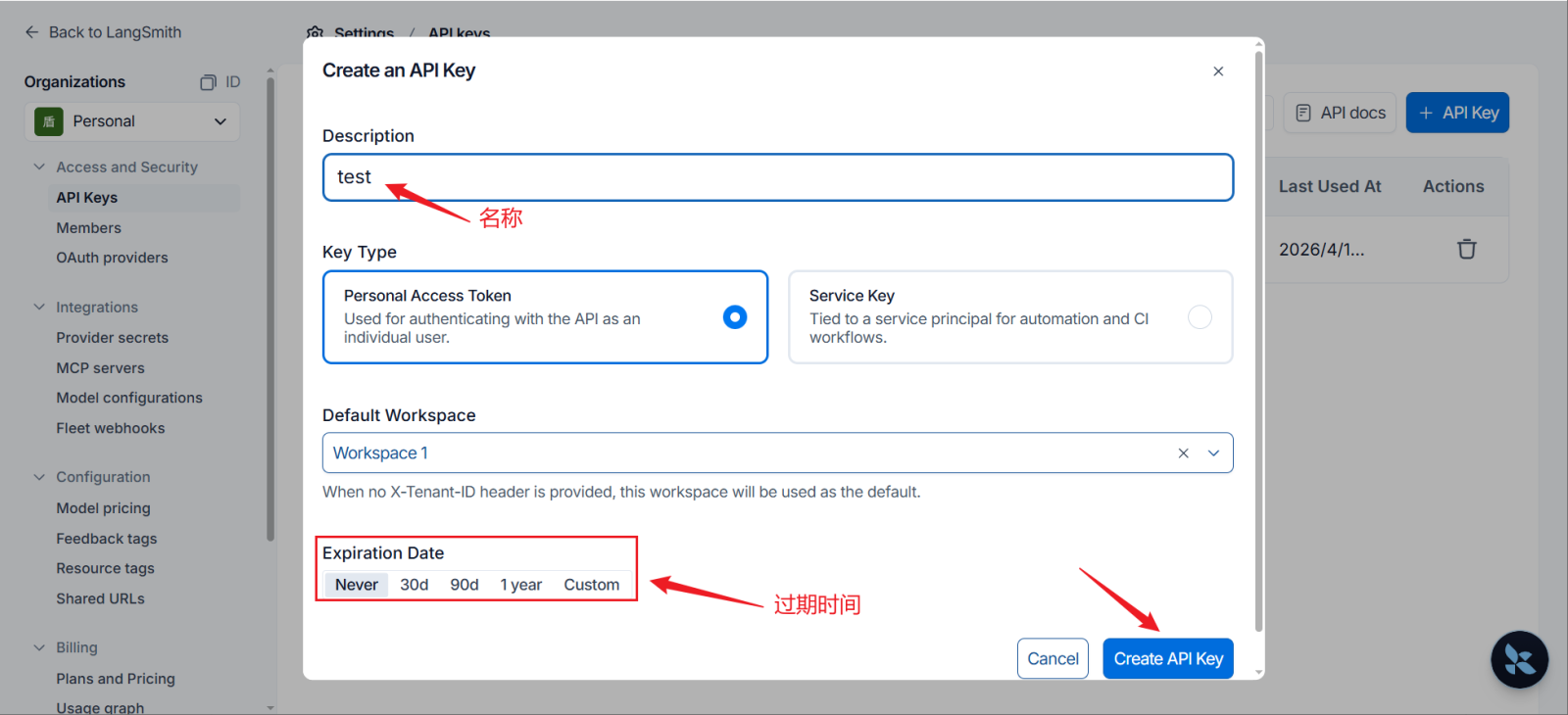Open Members page in sidebar

pos(89,228)
